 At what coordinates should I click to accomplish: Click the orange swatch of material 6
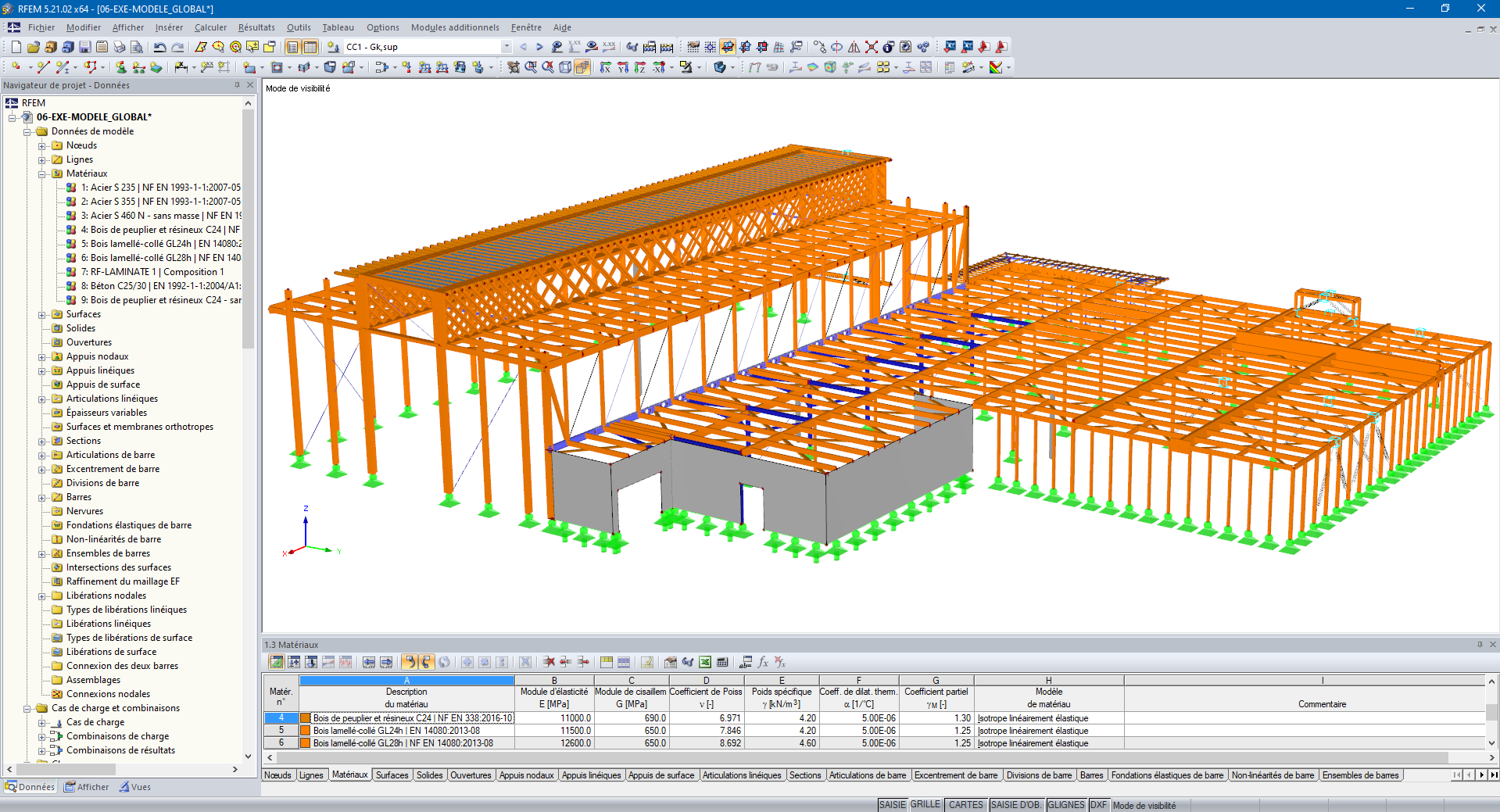[306, 743]
